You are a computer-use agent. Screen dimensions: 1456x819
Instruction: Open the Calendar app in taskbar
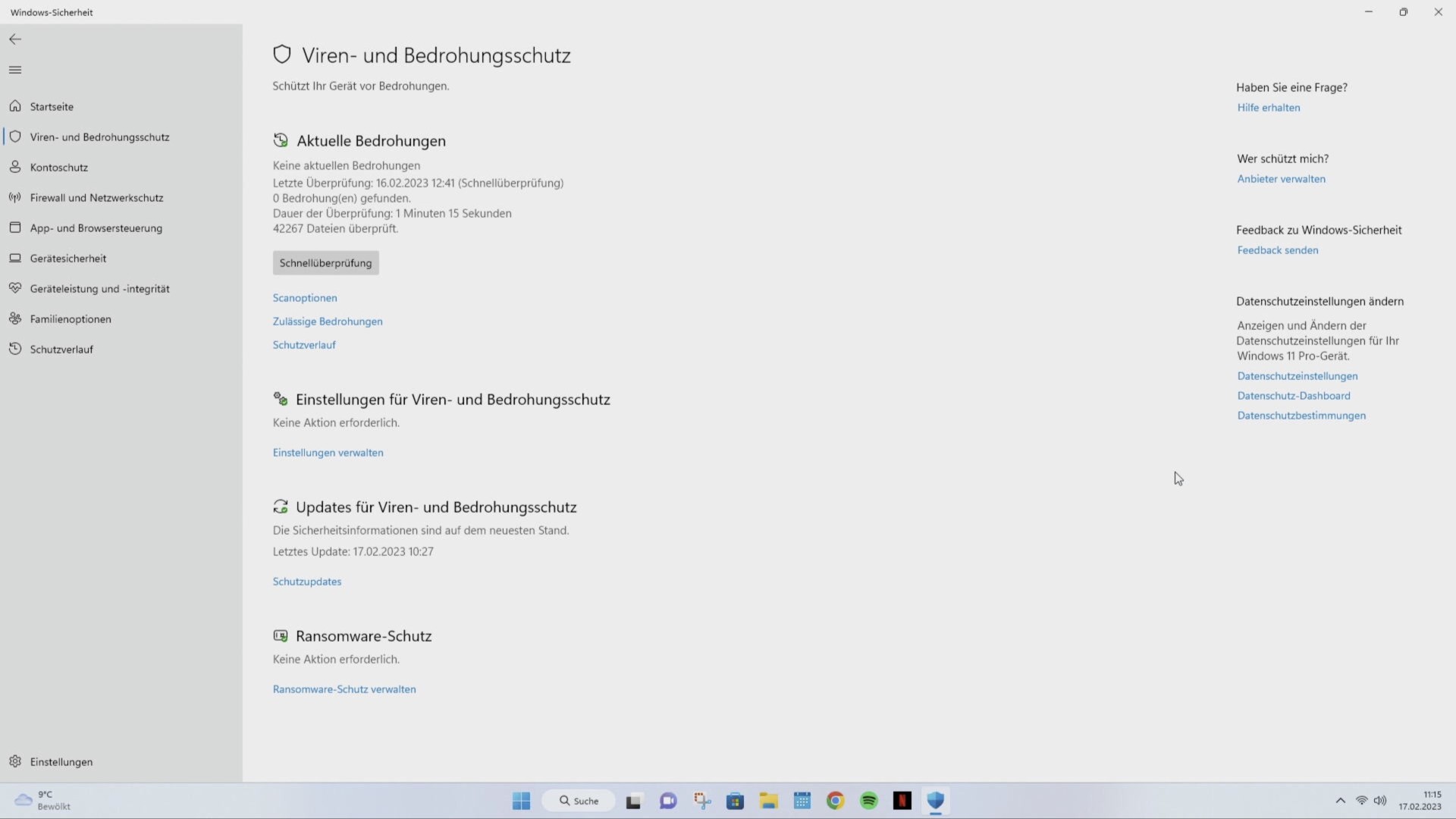[x=802, y=801]
